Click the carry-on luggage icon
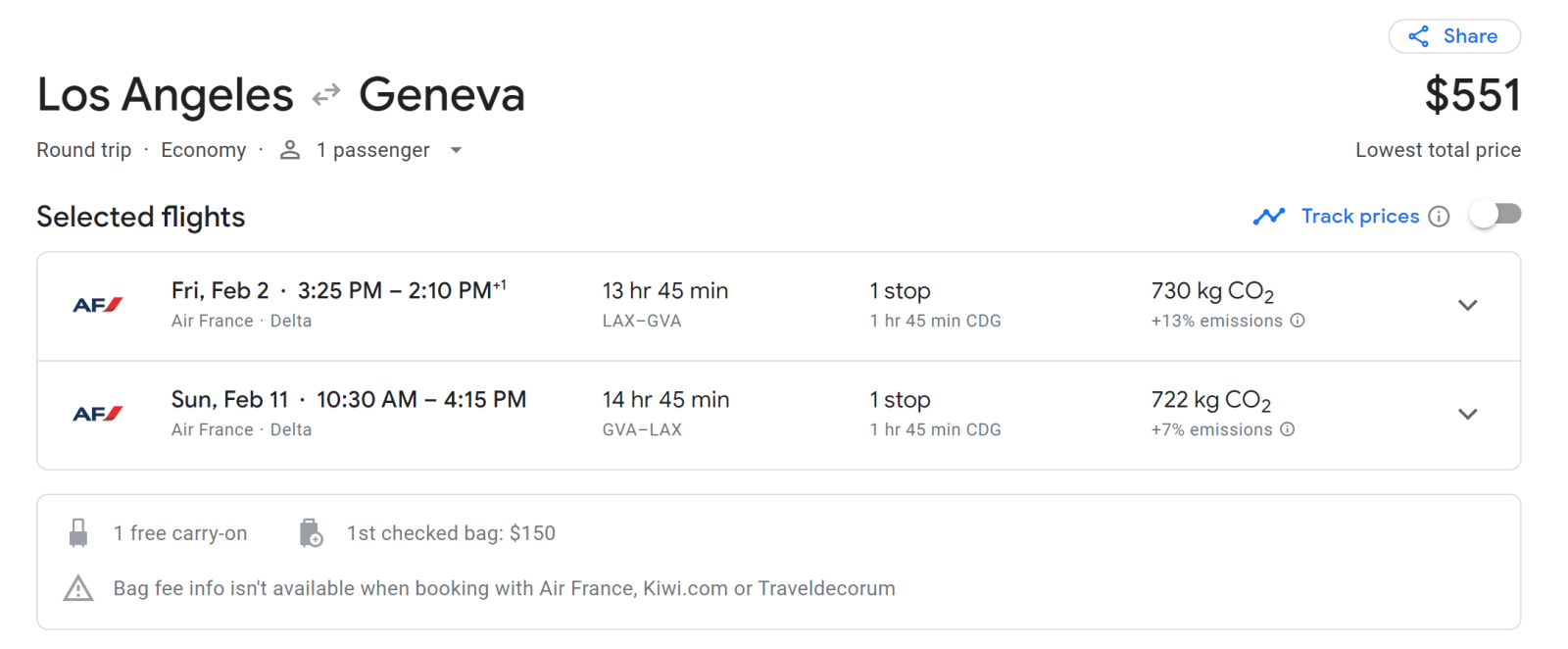 click(78, 533)
